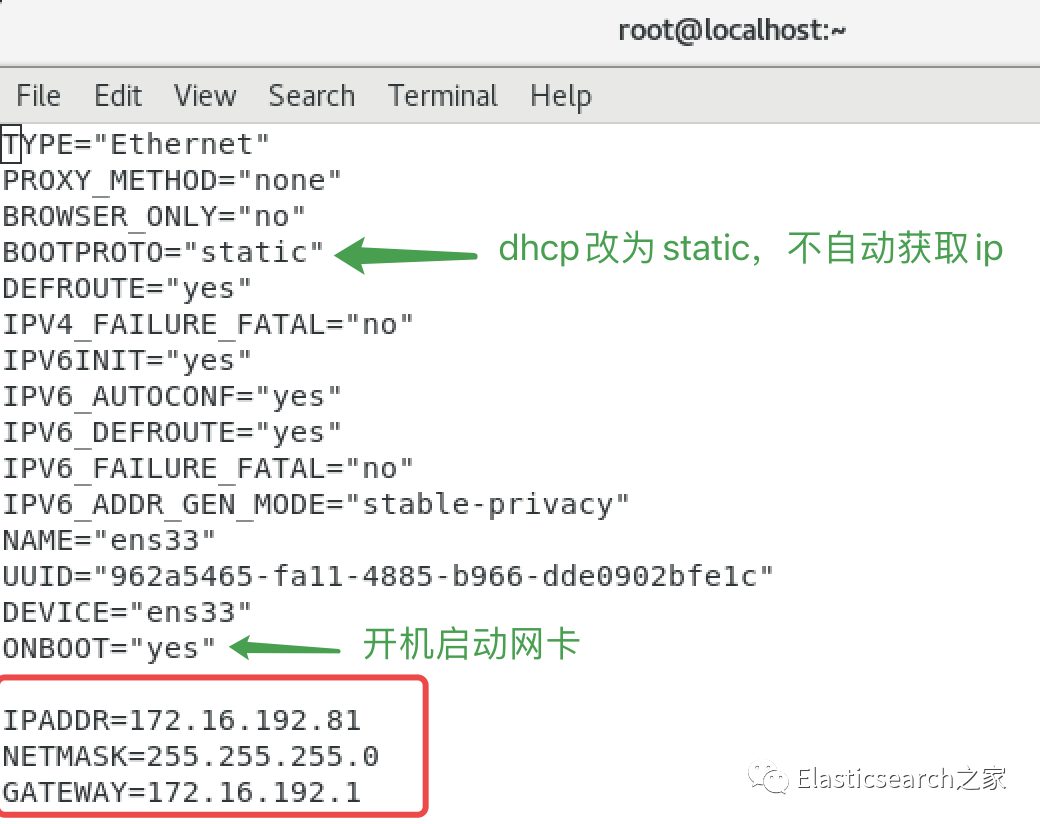1040x824 pixels.
Task: Click the ONBOOT="yes" line
Action: (109, 648)
